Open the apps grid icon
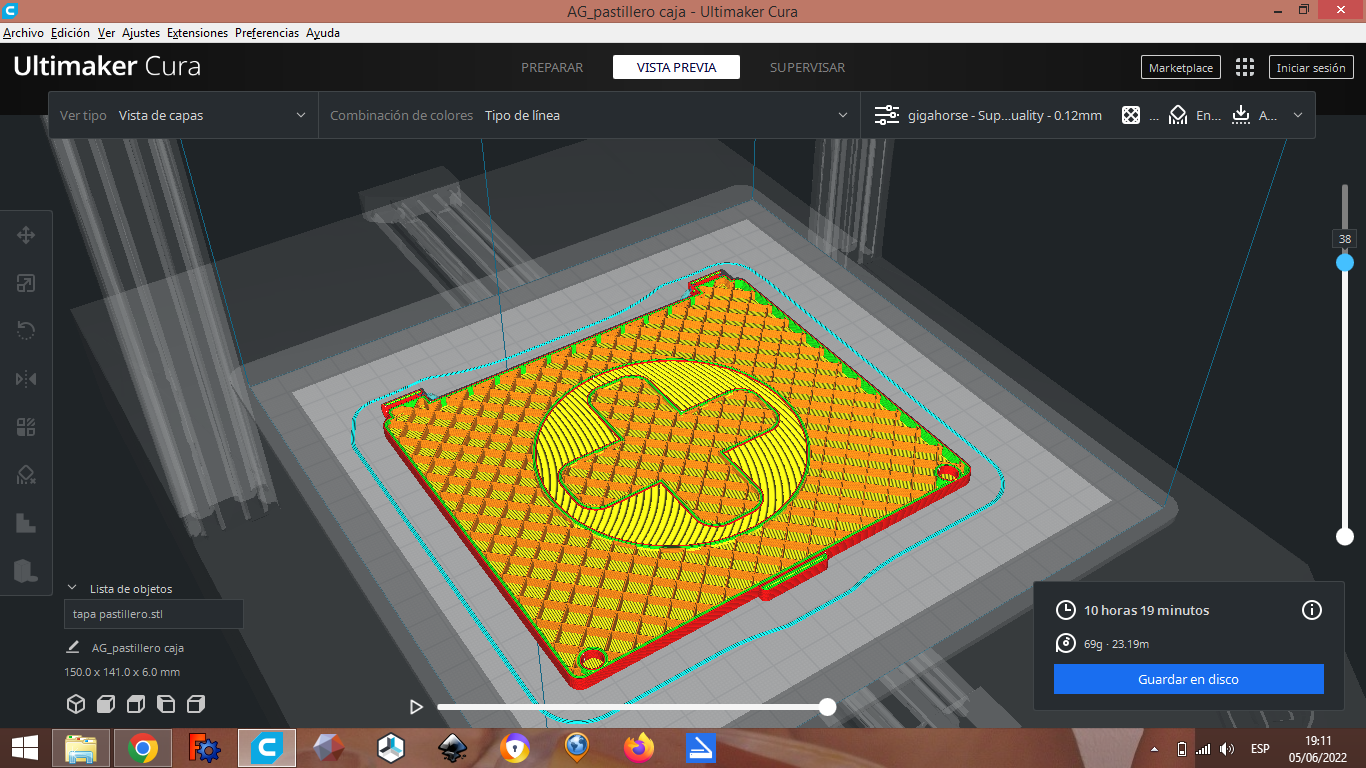The width and height of the screenshot is (1366, 768). 1245,67
